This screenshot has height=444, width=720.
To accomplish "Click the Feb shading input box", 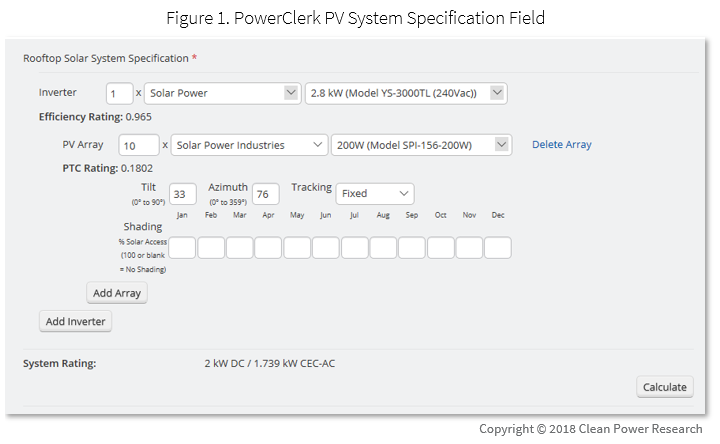I will (211, 248).
